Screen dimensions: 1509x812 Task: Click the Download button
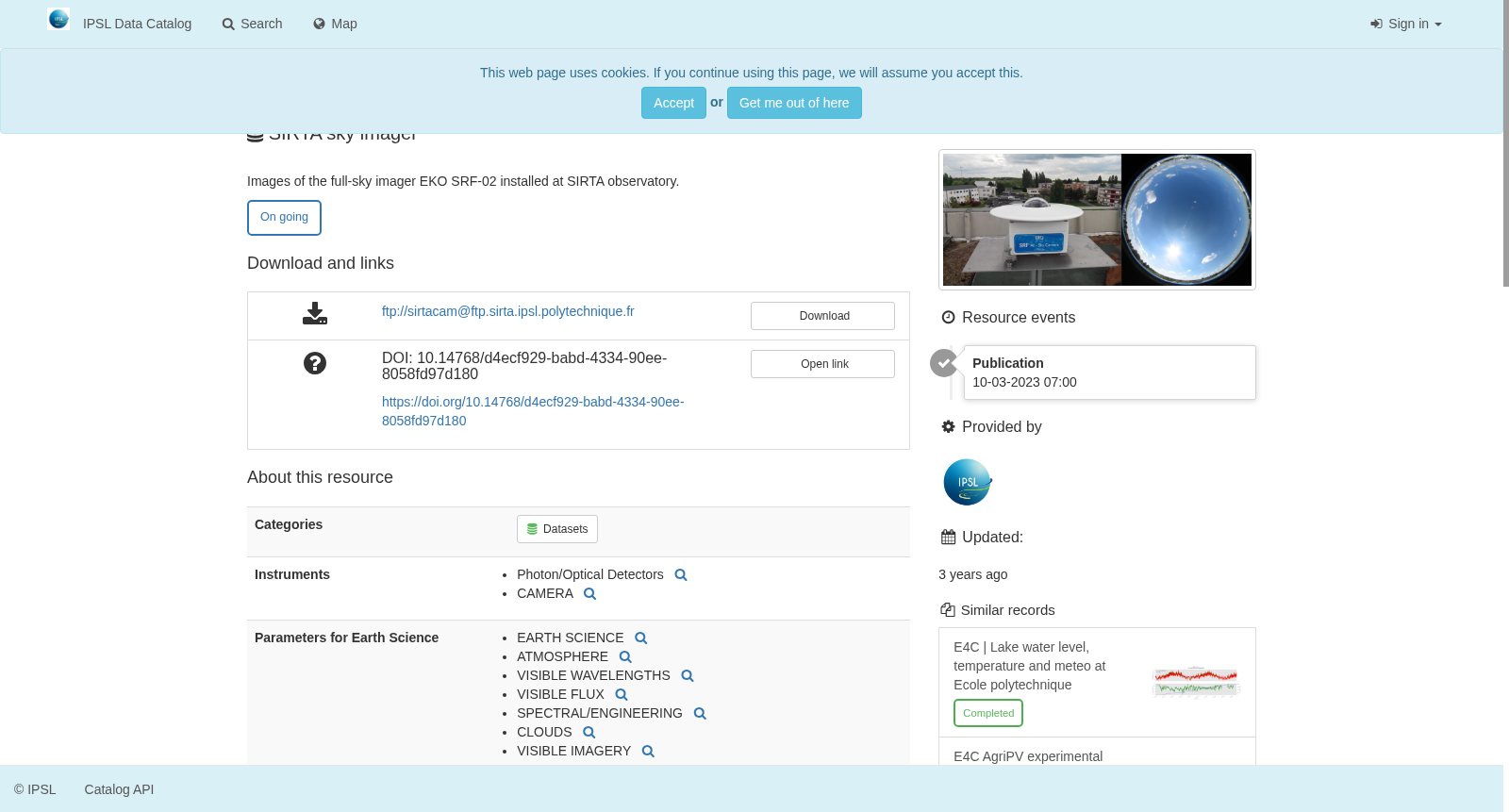(x=822, y=316)
